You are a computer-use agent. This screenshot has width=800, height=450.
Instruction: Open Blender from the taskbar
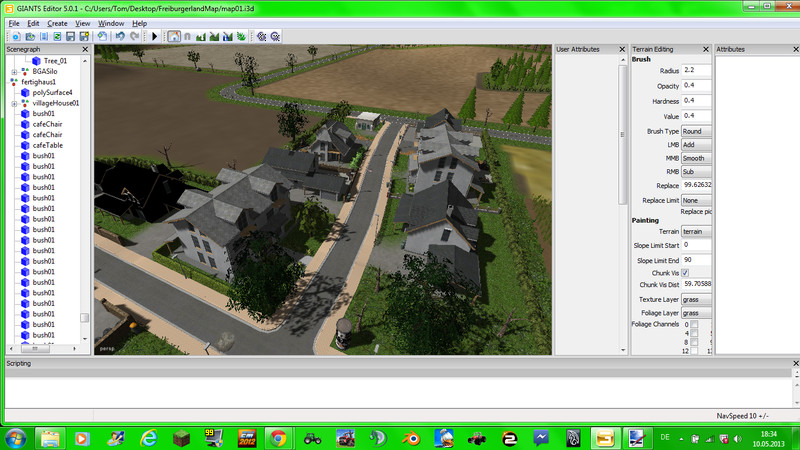click(411, 439)
